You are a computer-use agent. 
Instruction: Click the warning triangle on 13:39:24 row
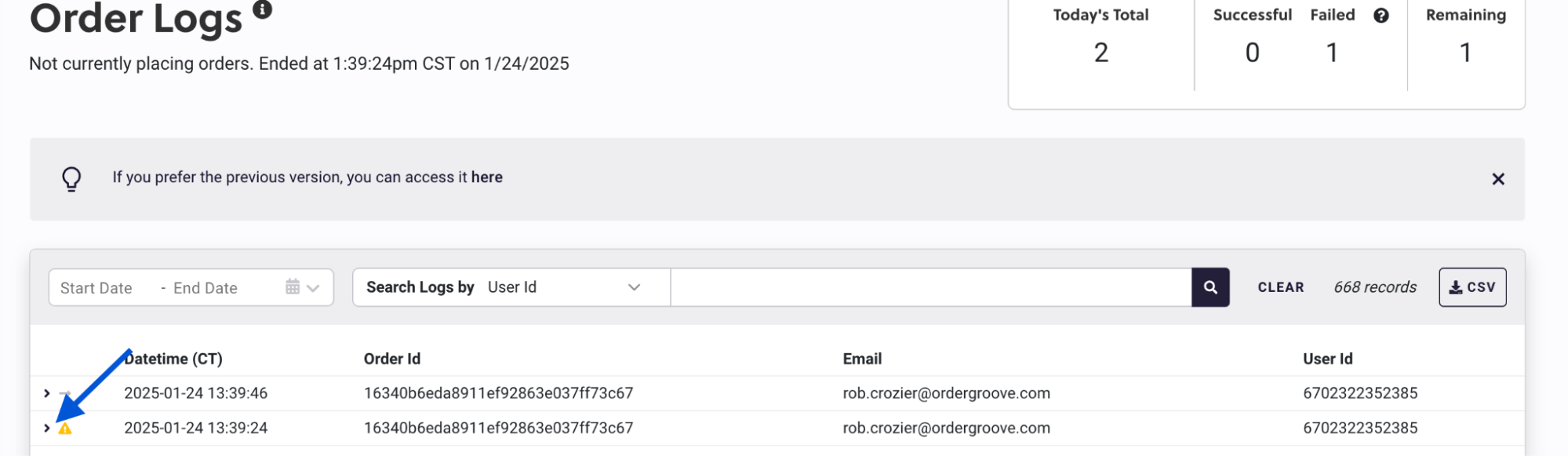[65, 429]
